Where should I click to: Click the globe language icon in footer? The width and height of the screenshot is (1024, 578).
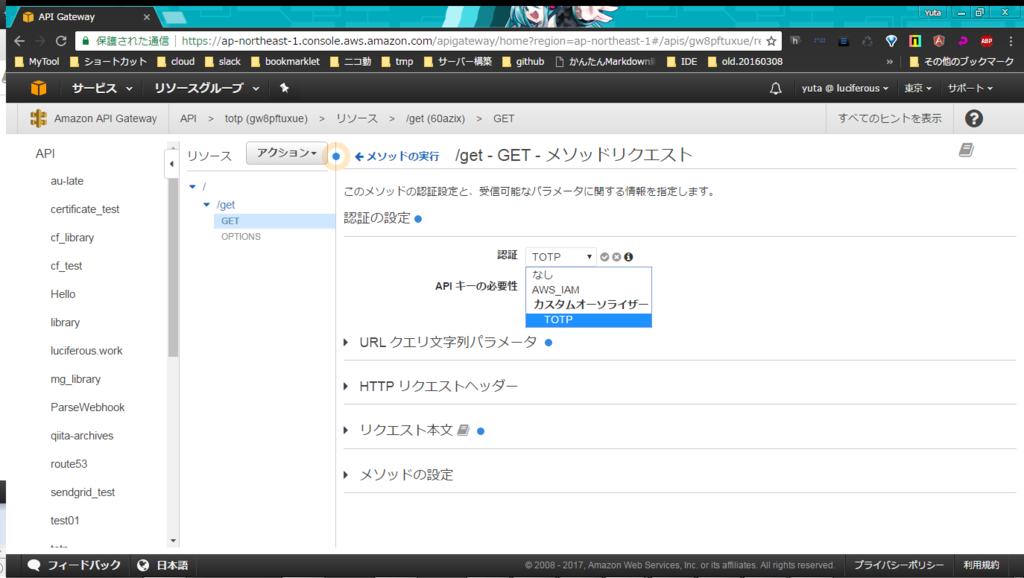[x=143, y=565]
